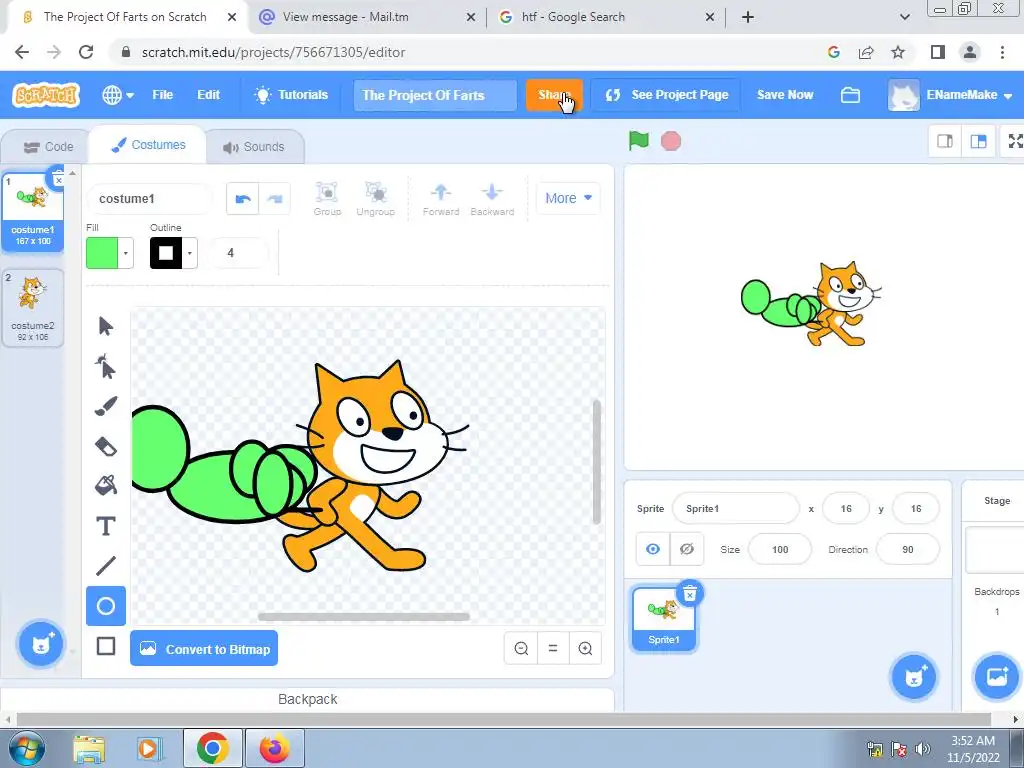Delete costume1 with its trash icon
The image size is (1024, 768).
58,178
